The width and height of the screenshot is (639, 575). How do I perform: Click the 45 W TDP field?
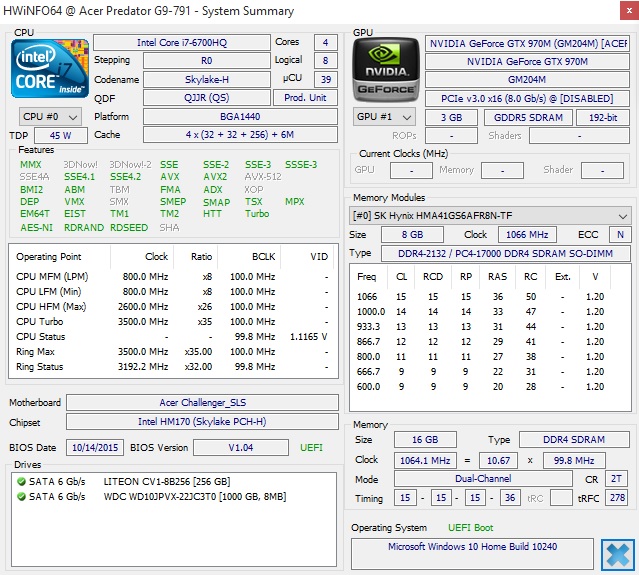click(61, 135)
